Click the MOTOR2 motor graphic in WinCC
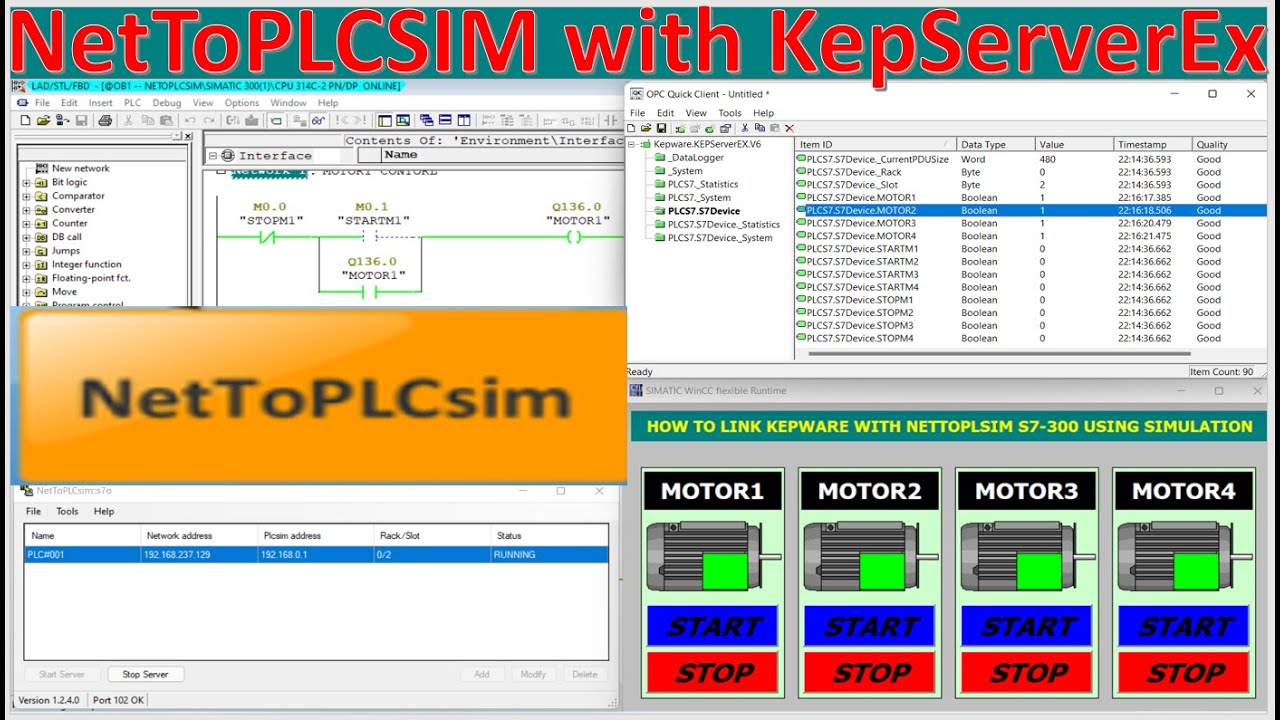 (869, 555)
